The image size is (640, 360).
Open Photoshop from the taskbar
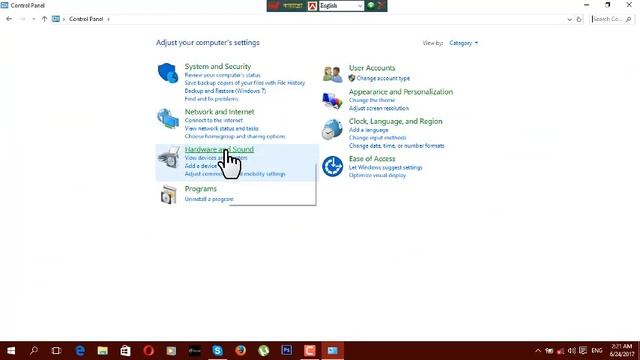tap(287, 351)
